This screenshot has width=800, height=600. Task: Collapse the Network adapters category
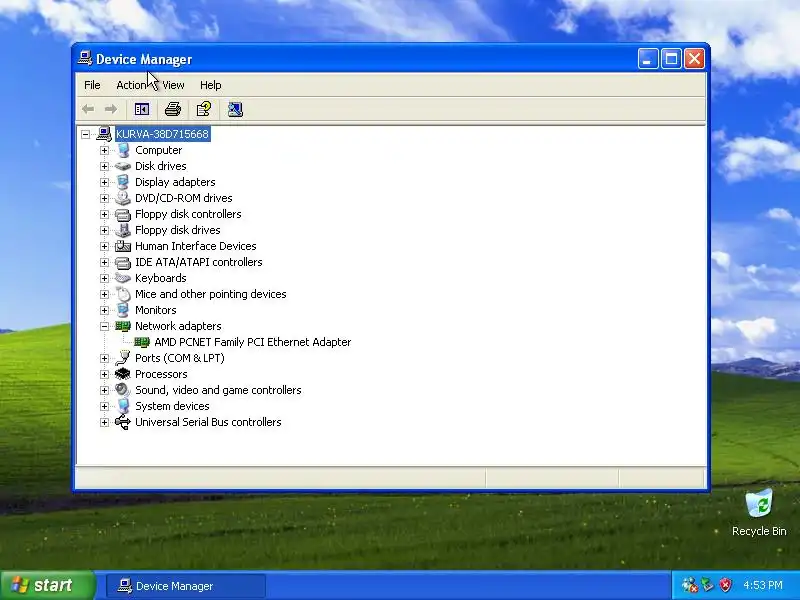click(x=105, y=326)
